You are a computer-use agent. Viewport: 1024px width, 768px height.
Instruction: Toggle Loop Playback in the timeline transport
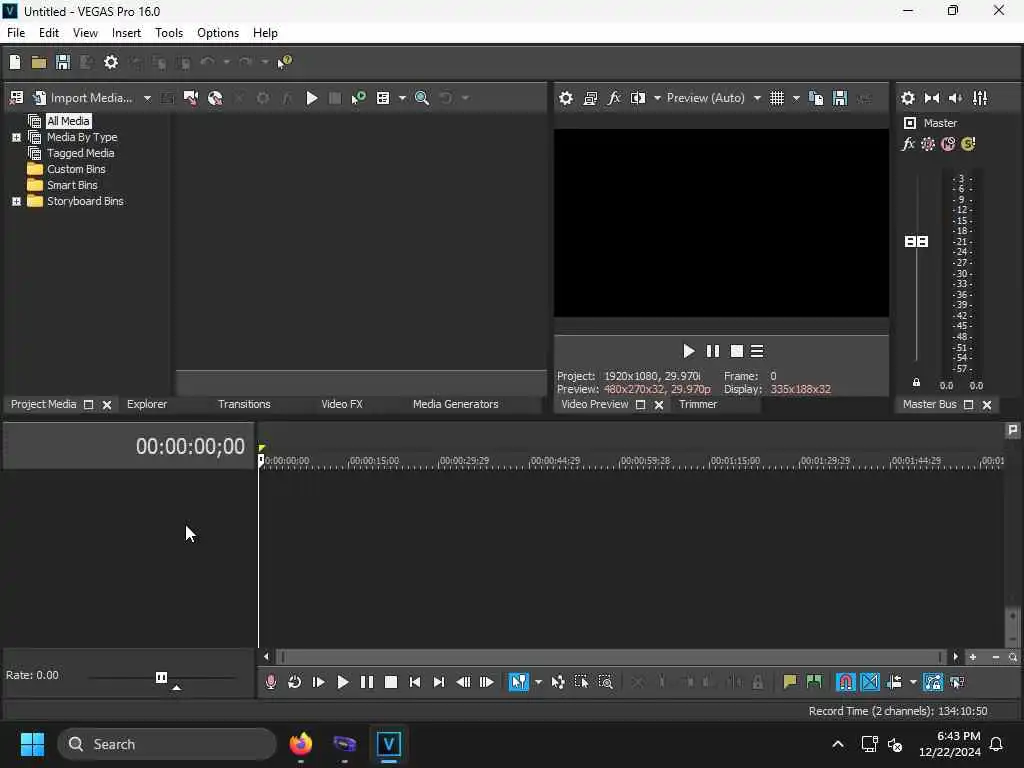[x=295, y=682]
